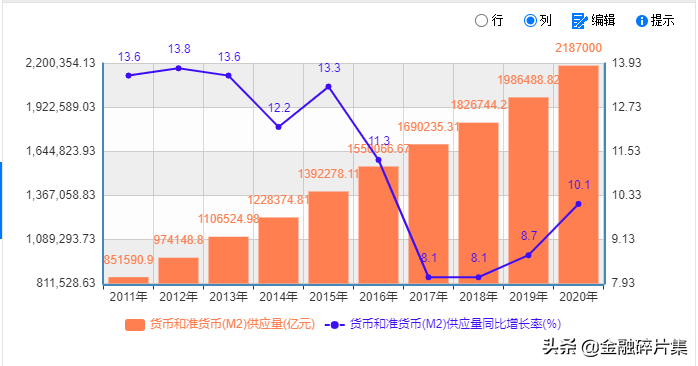Click the 2018年 line point 8.1

[479, 277]
